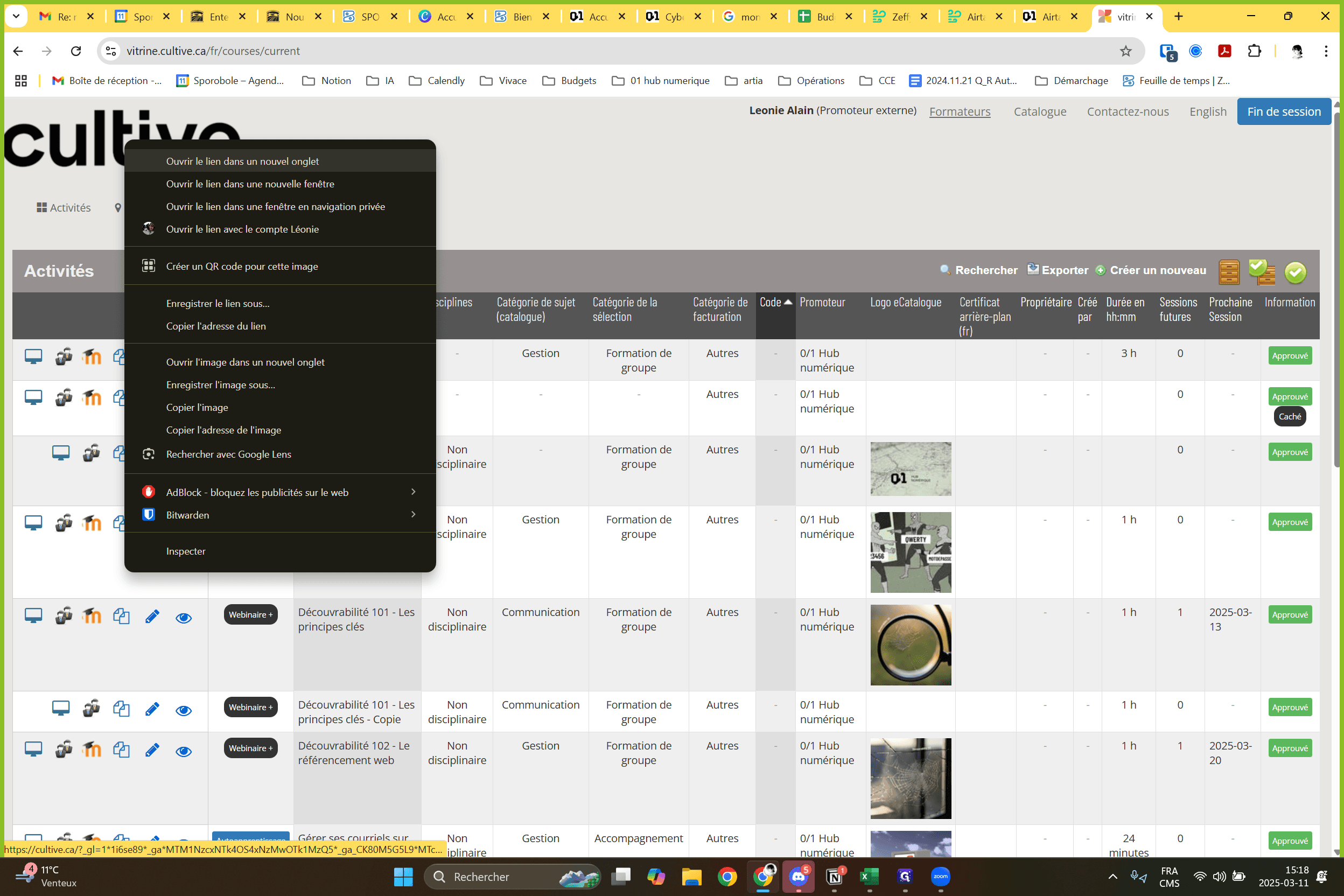Click the people icon in the first activity row
Screen dimensions: 1344x896
pyautogui.click(x=64, y=356)
